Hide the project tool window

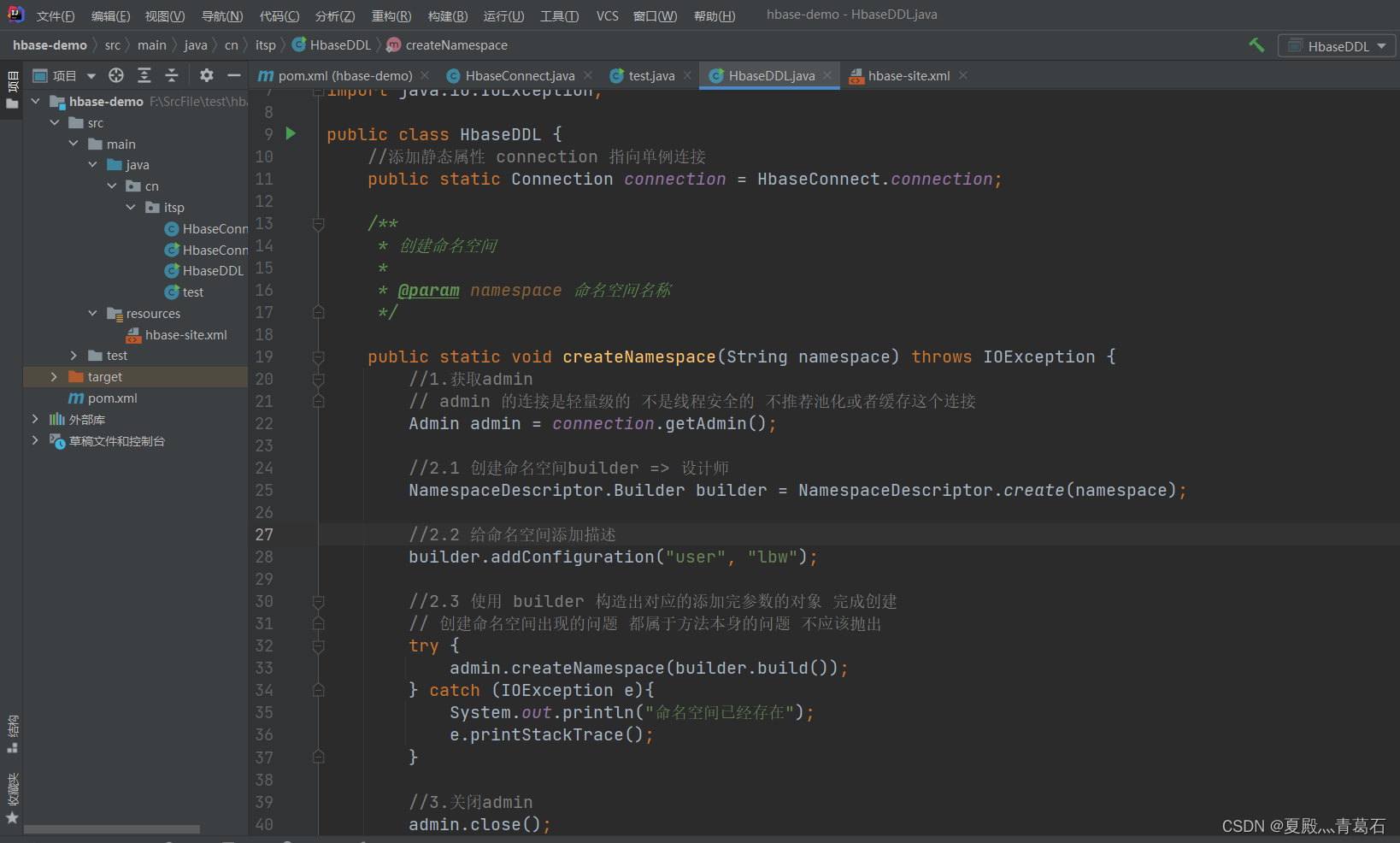click(x=233, y=75)
